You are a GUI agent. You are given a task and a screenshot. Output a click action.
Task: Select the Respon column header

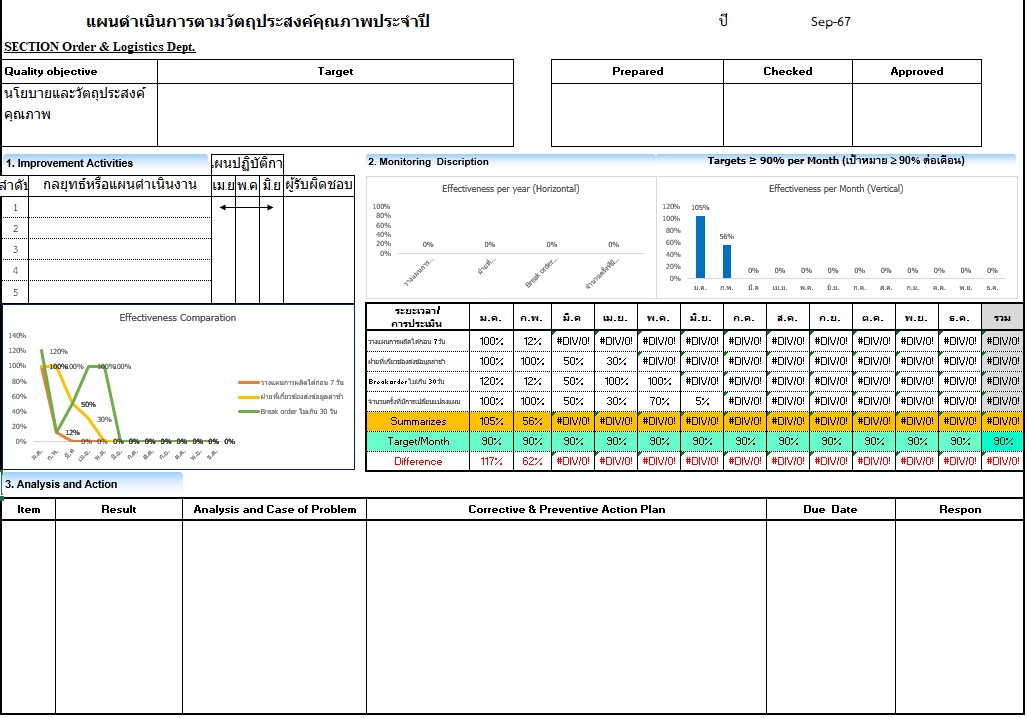click(960, 509)
